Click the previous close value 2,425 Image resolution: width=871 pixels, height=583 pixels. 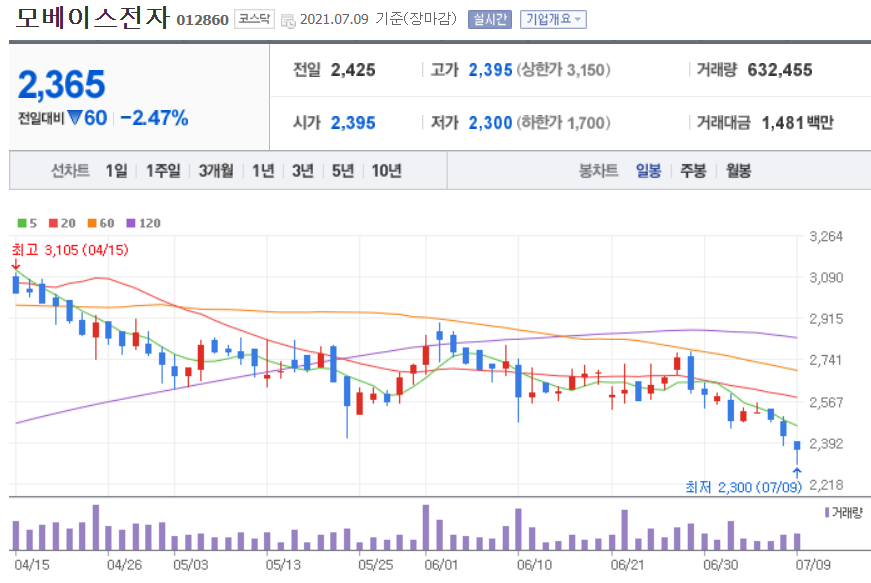tap(353, 70)
